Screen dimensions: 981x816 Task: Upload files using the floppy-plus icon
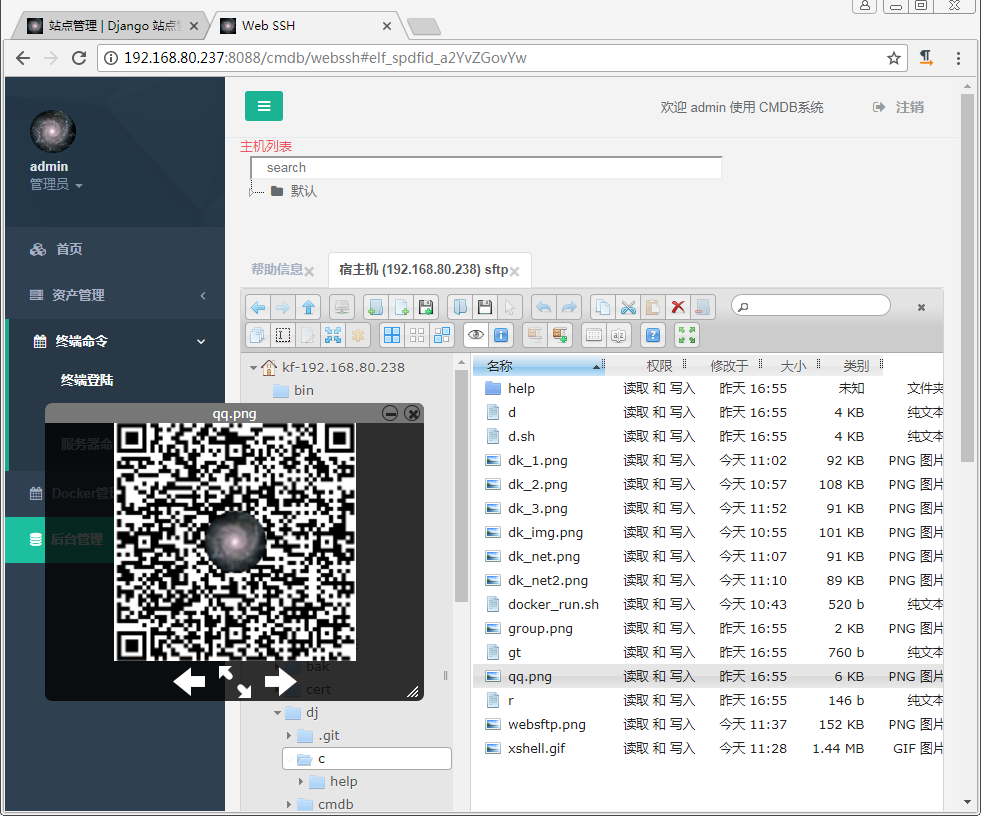[x=426, y=307]
